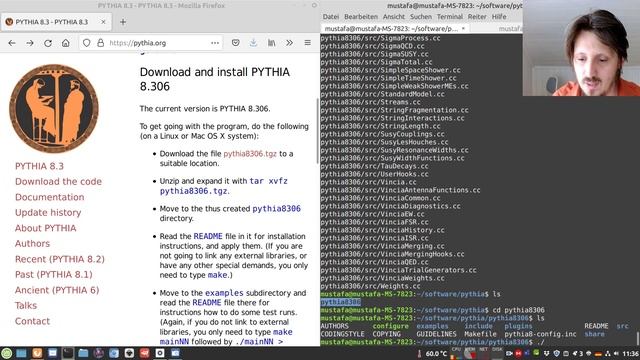Image resolution: width=640 pixels, height=360 pixels.
Task: Show desktop from taskbar
Action: click(x=21, y=353)
